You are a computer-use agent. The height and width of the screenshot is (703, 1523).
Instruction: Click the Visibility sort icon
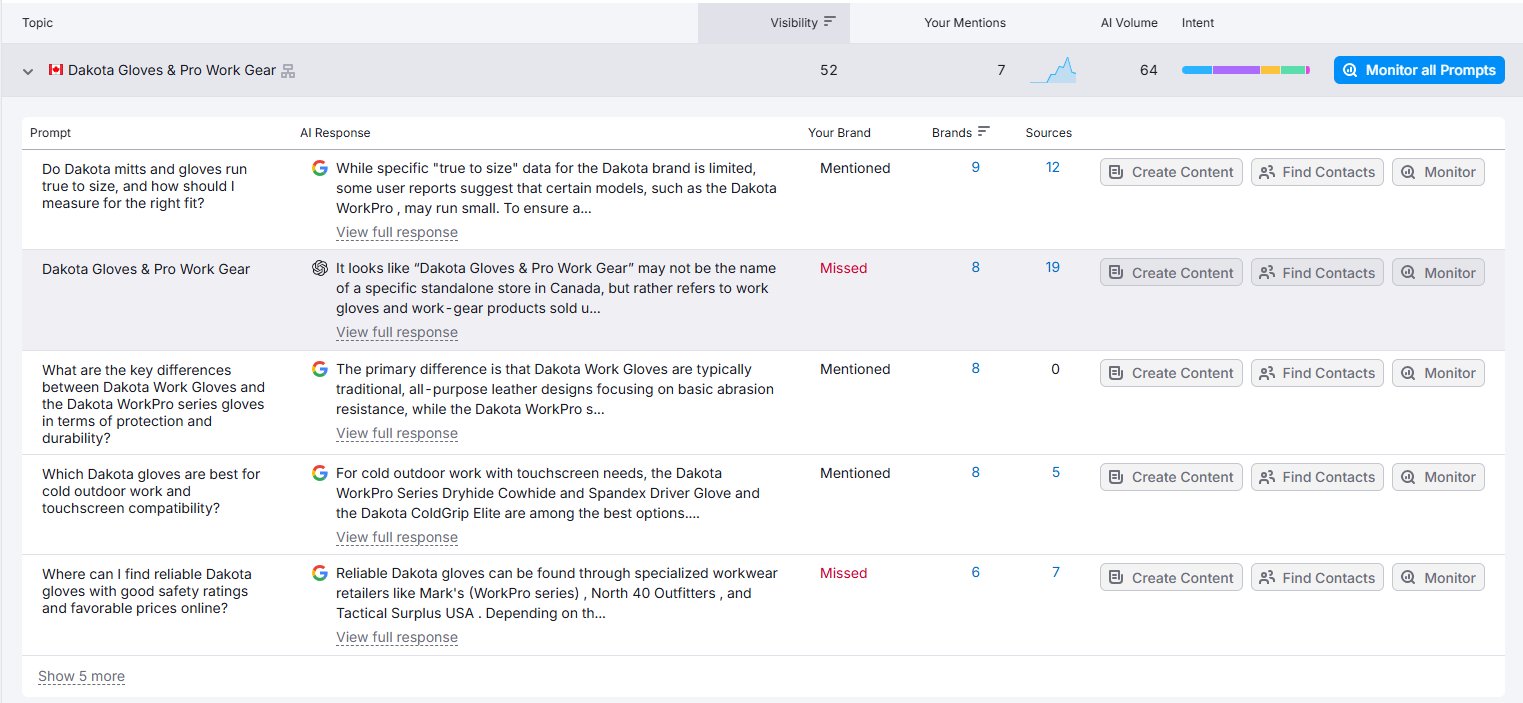coord(829,22)
